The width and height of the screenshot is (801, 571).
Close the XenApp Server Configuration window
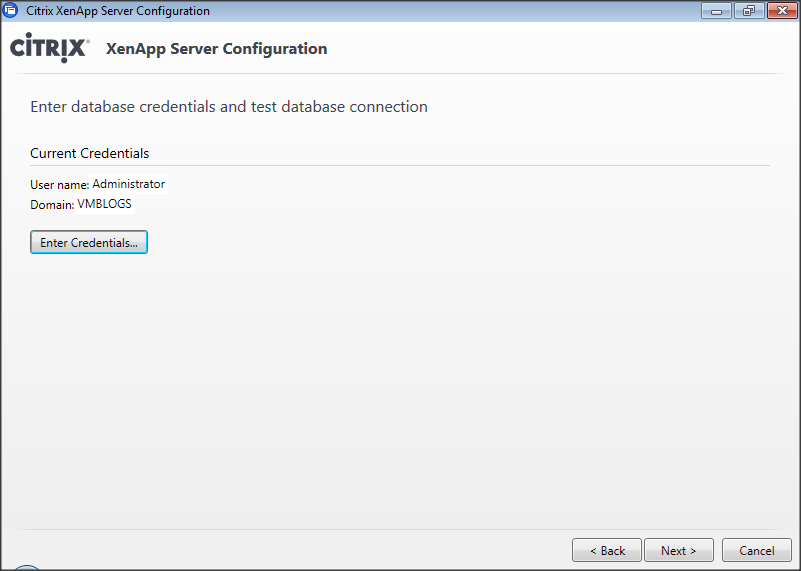pyautogui.click(x=779, y=11)
